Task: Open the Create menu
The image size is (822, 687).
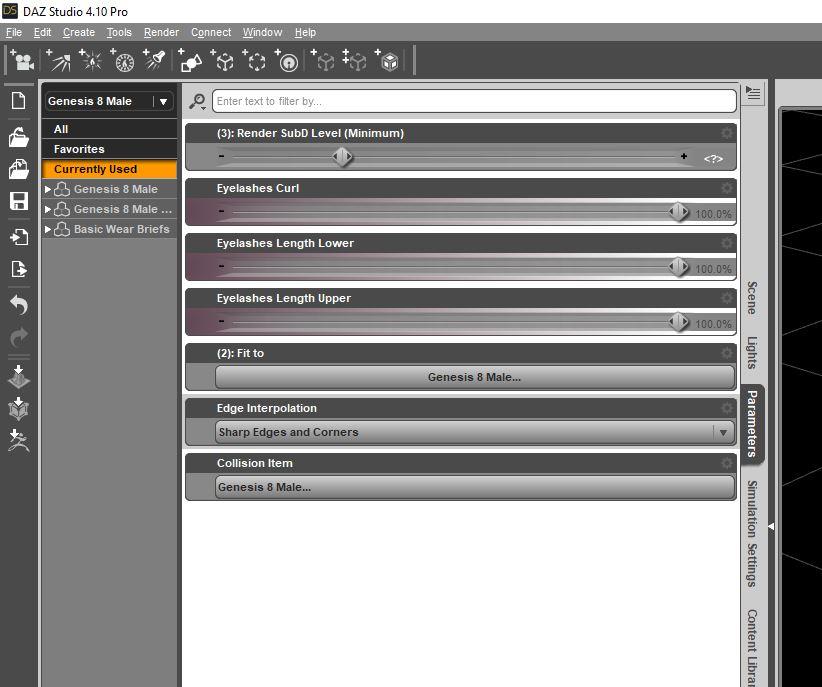Action: 79,33
